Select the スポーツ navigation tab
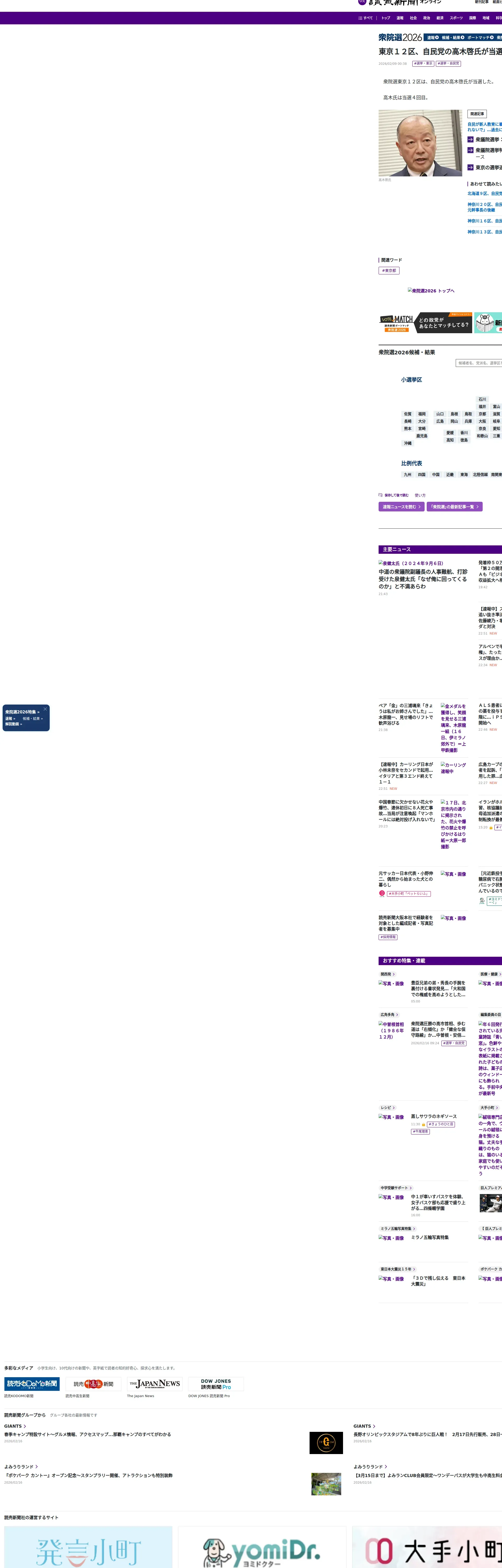The height and width of the screenshot is (1568, 502). pyautogui.click(x=456, y=18)
